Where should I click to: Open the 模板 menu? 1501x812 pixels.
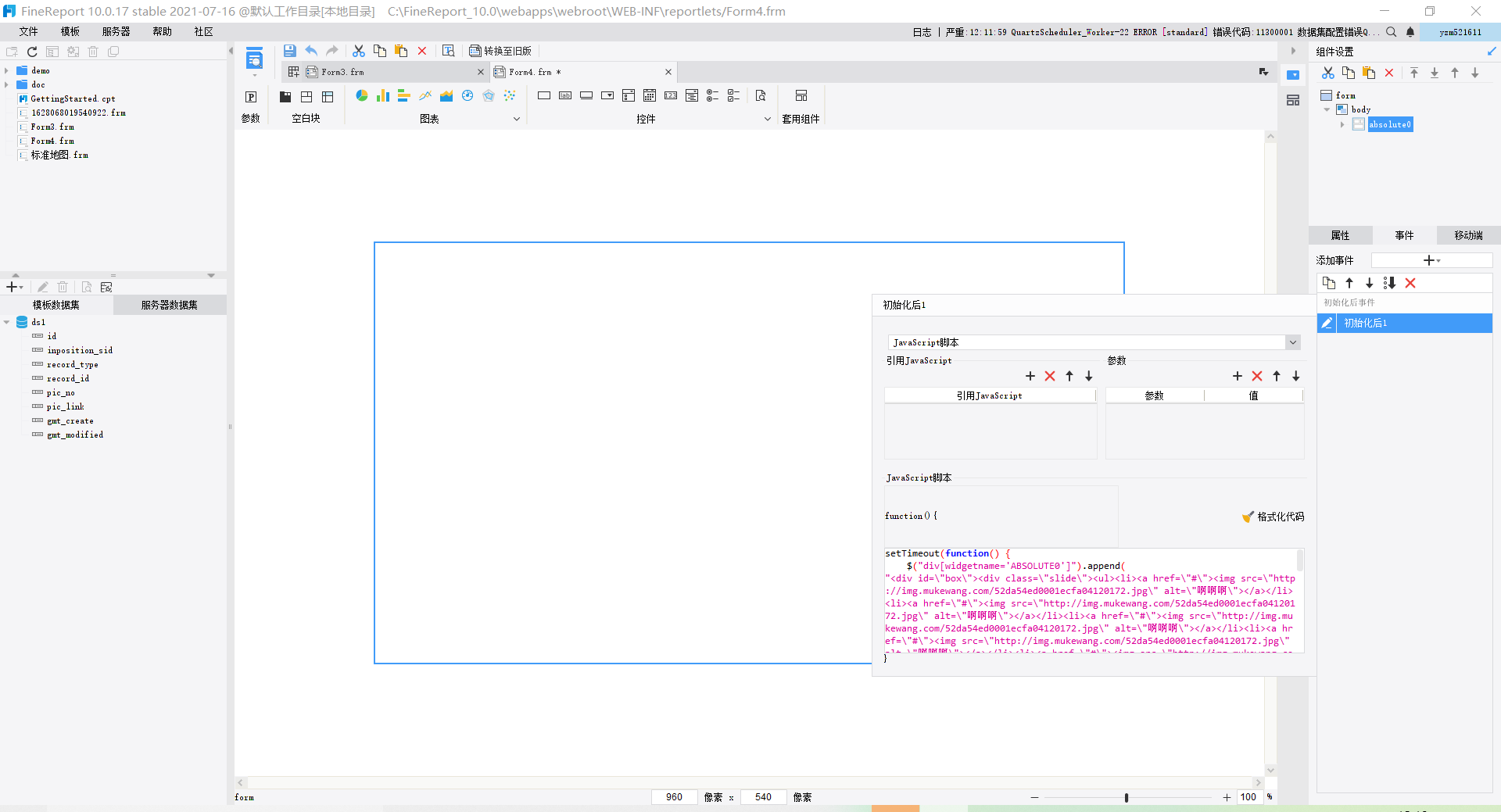pyautogui.click(x=70, y=31)
